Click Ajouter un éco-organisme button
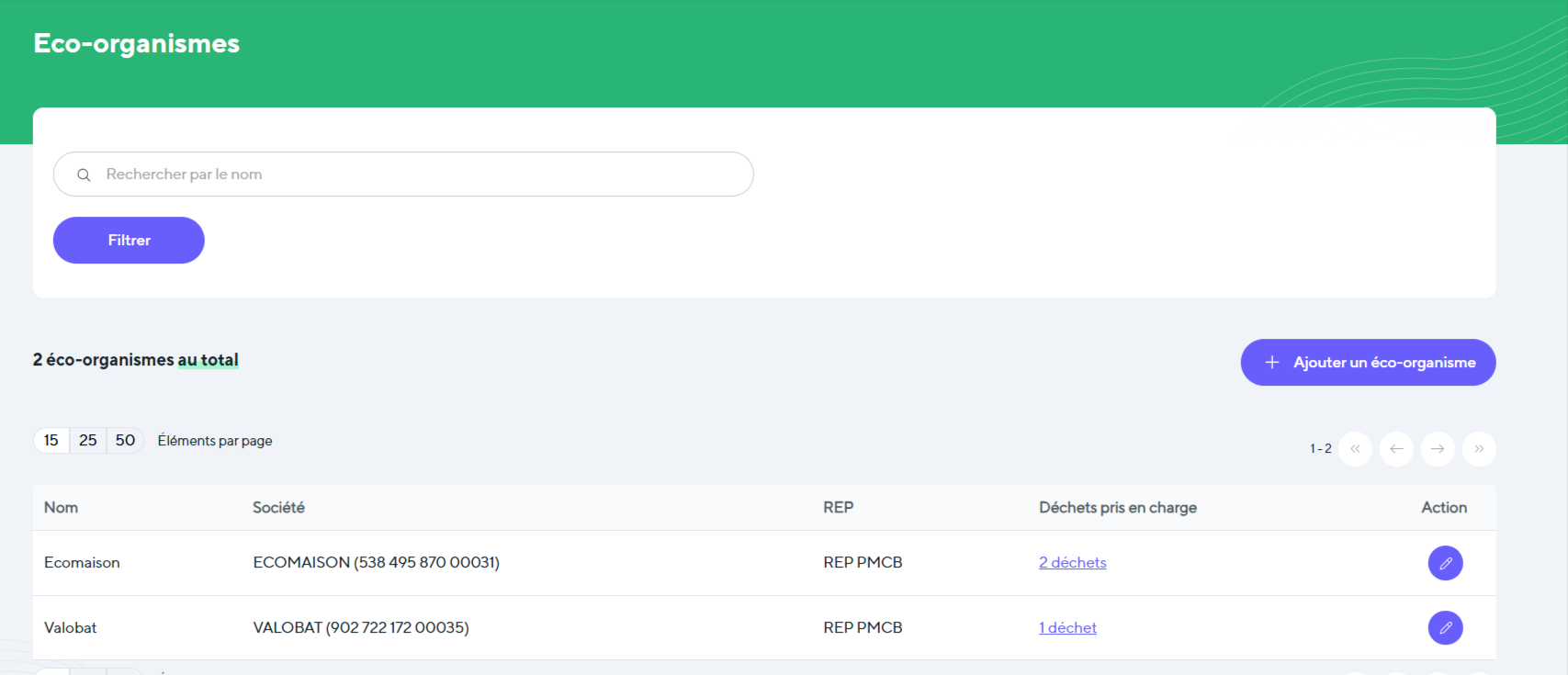 point(1368,363)
